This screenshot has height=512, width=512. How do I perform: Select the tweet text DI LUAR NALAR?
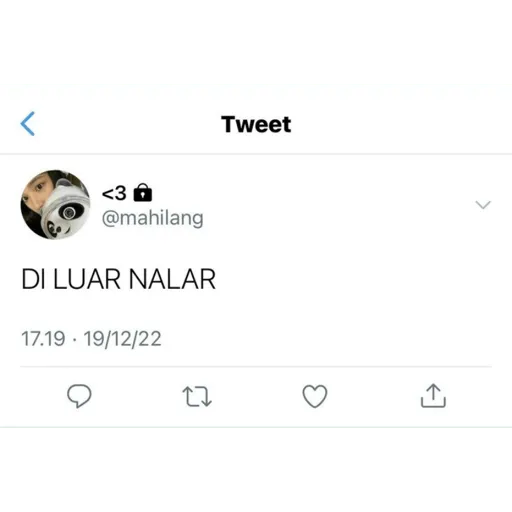pos(118,279)
